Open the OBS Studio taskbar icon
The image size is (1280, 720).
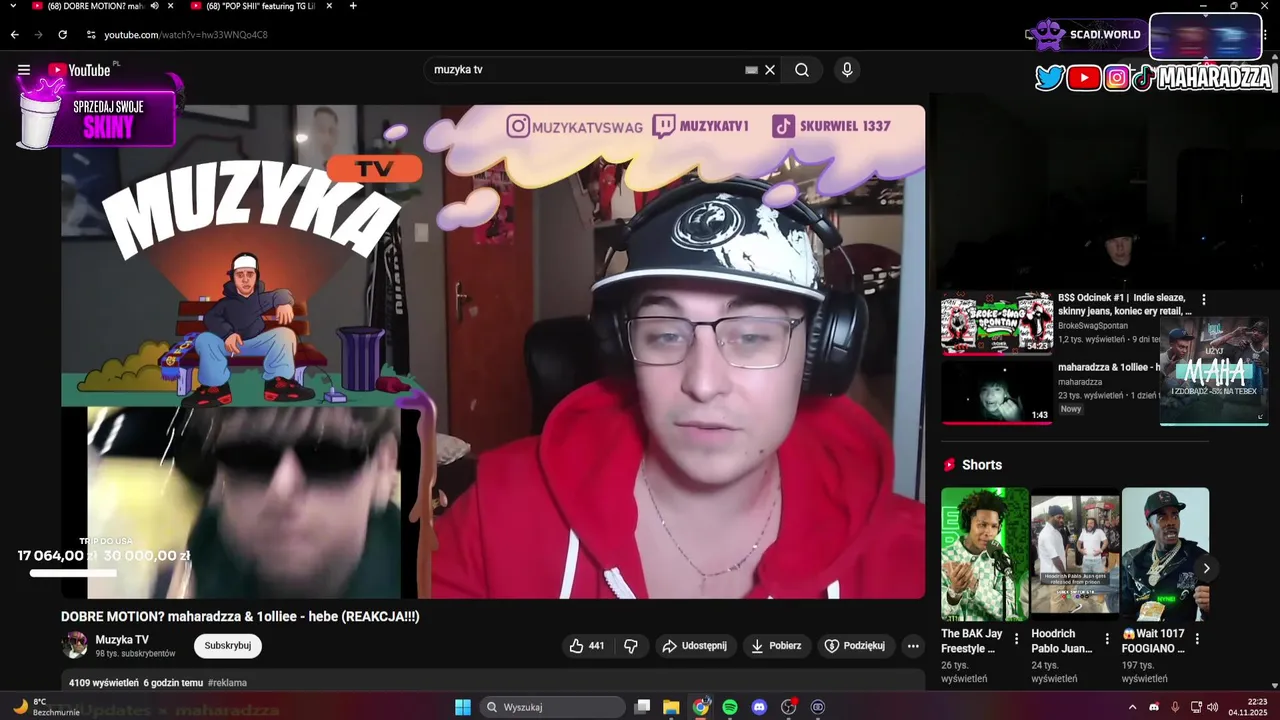(789, 707)
